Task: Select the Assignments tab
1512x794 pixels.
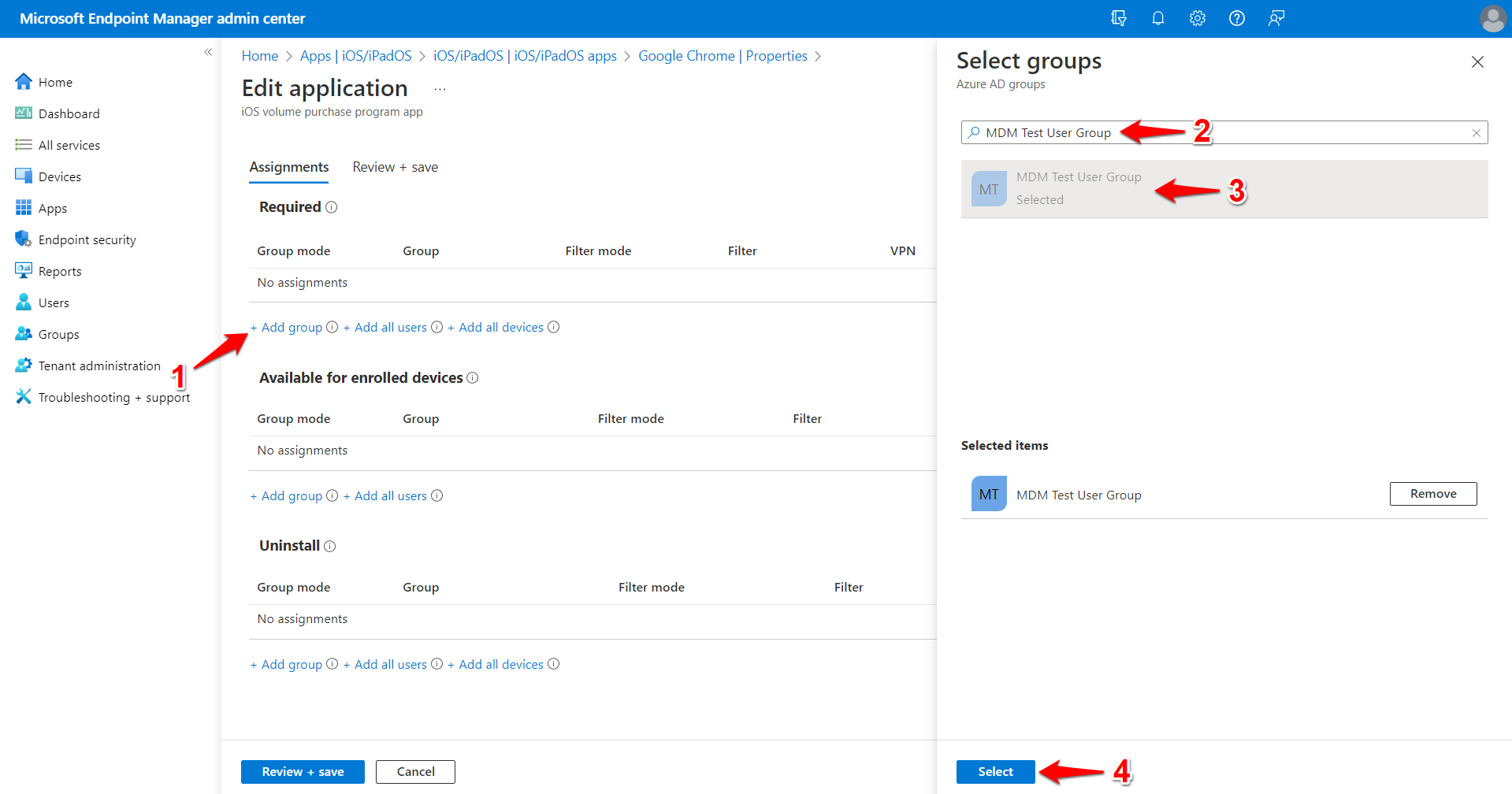Action: [288, 167]
